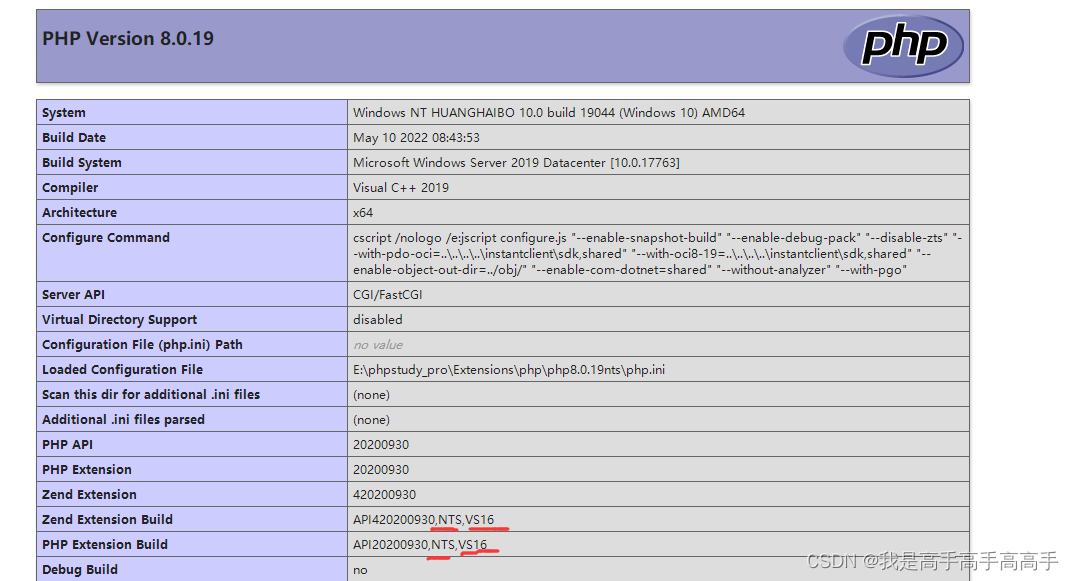Select the Scan this dir row label
This screenshot has height=581, width=1074.
150,394
